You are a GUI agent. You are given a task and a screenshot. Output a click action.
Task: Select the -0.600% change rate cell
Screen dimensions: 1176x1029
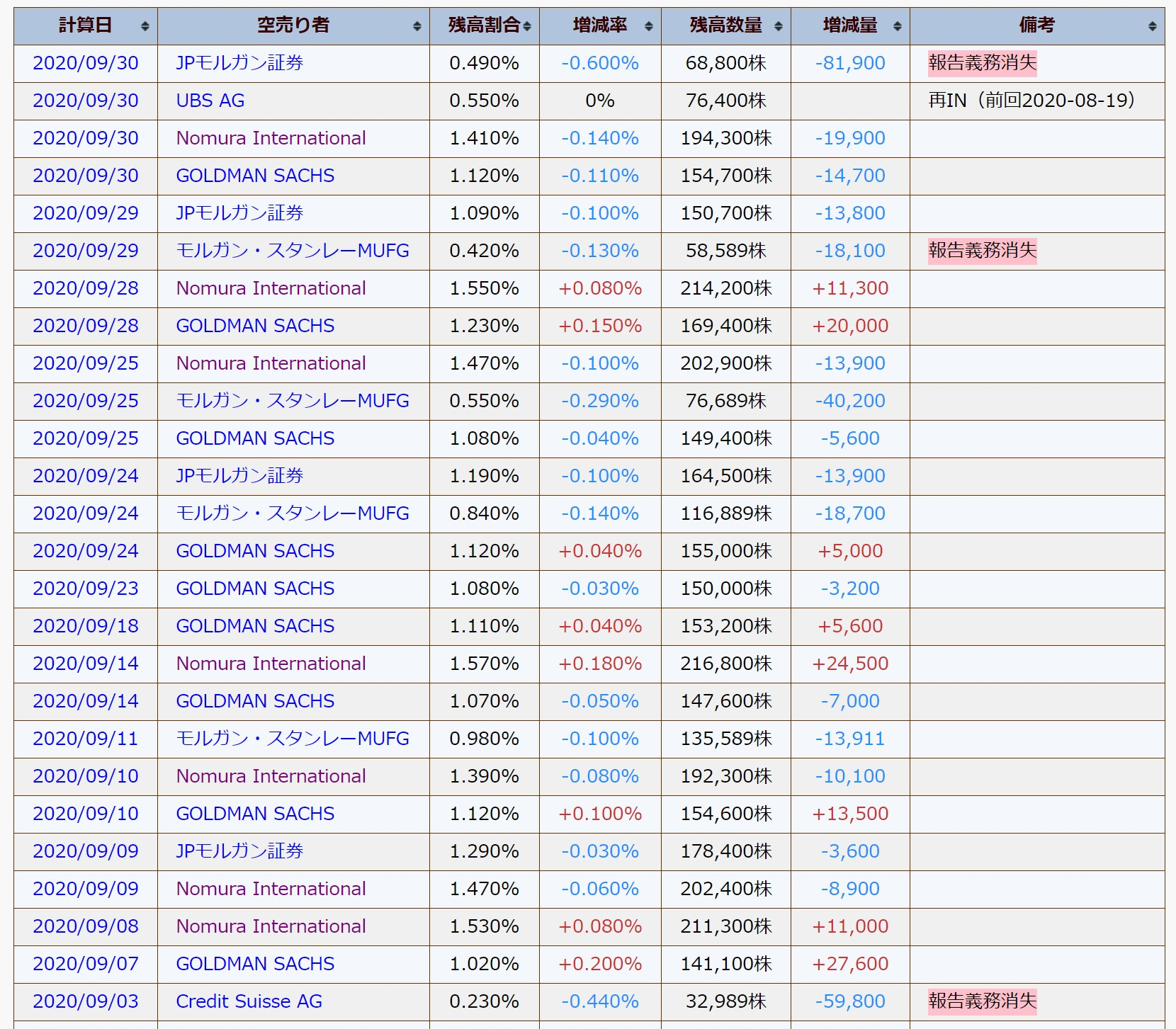point(600,63)
